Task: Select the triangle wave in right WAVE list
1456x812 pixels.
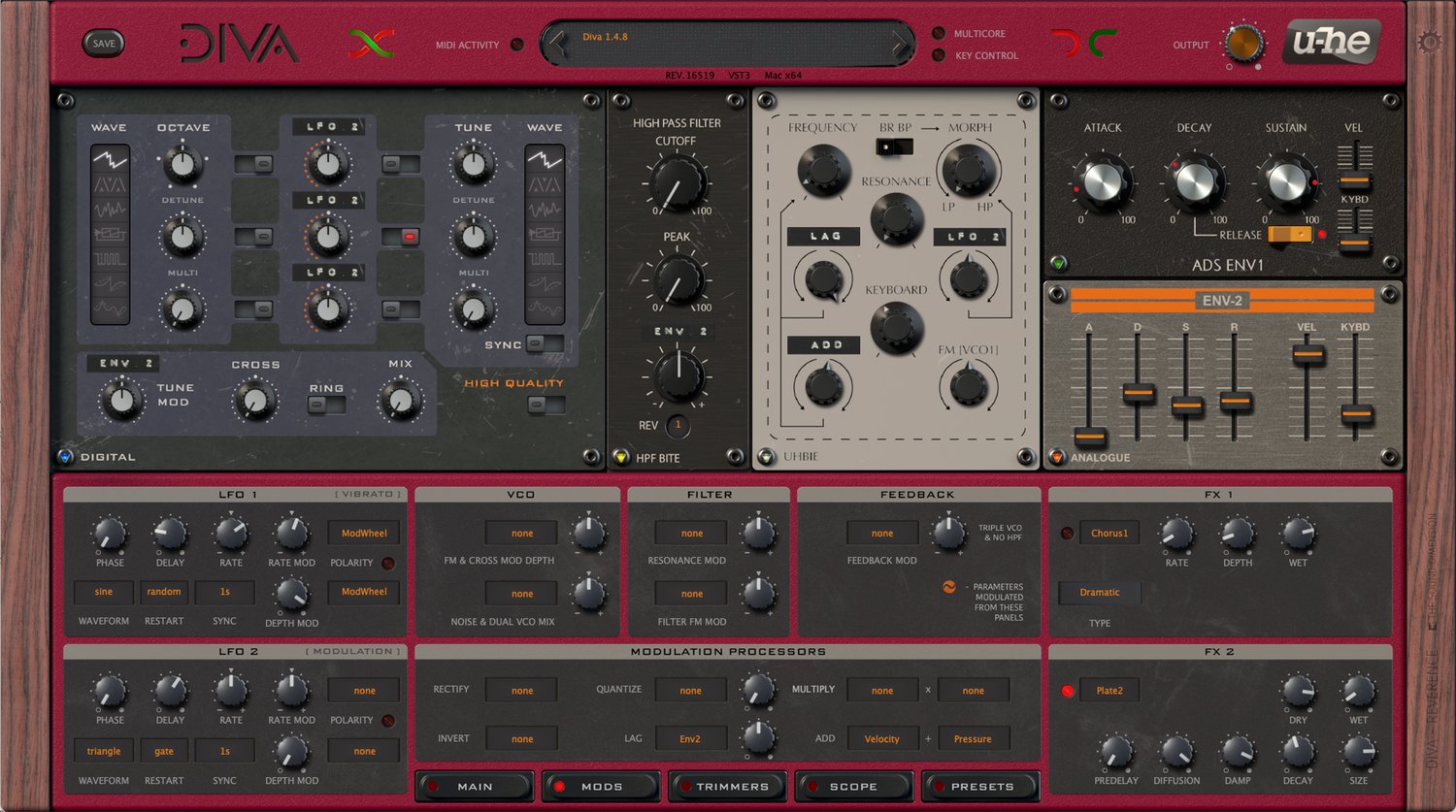Action: (x=545, y=184)
